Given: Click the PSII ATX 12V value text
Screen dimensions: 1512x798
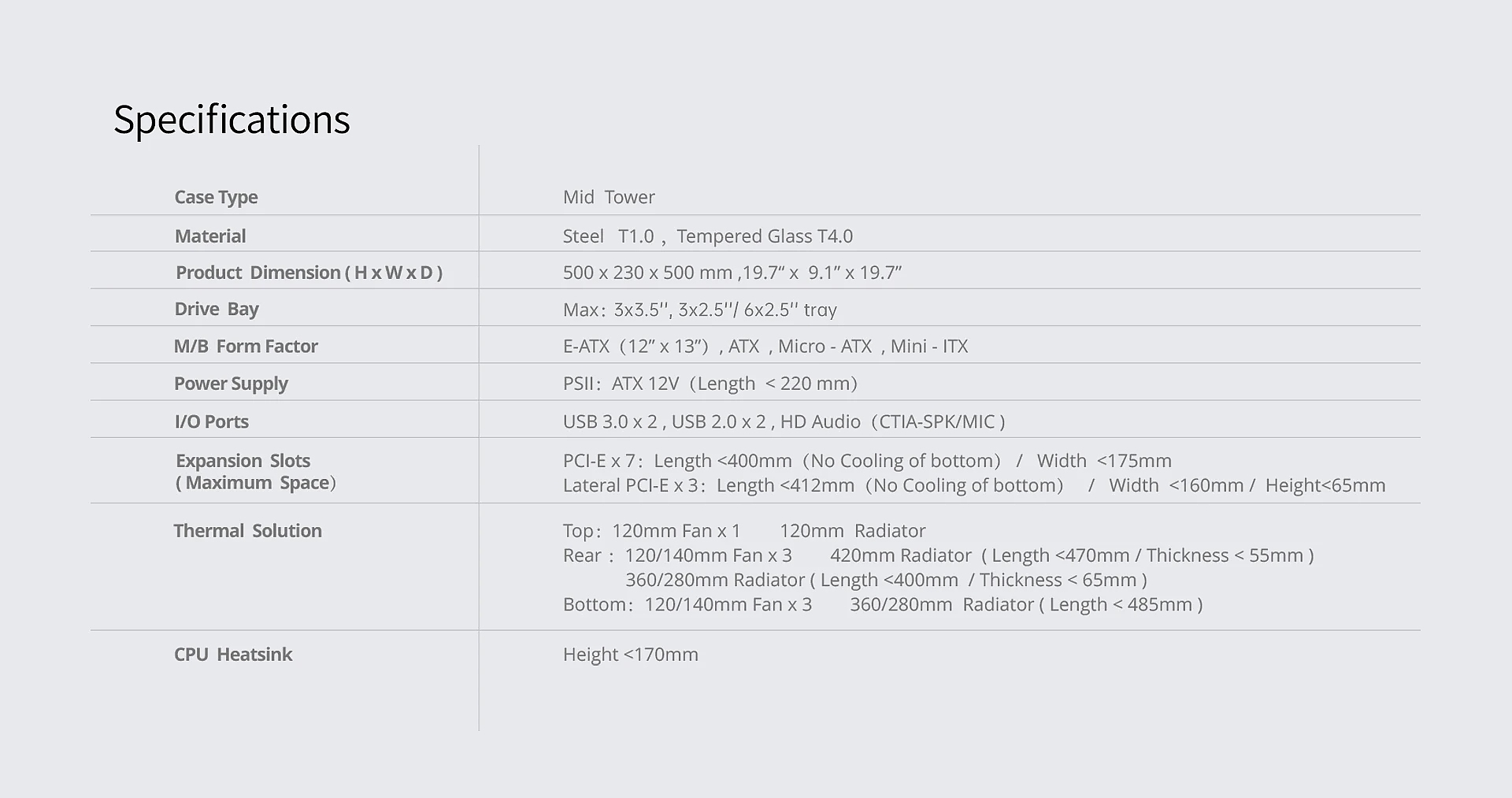Looking at the screenshot, I should tap(710, 384).
